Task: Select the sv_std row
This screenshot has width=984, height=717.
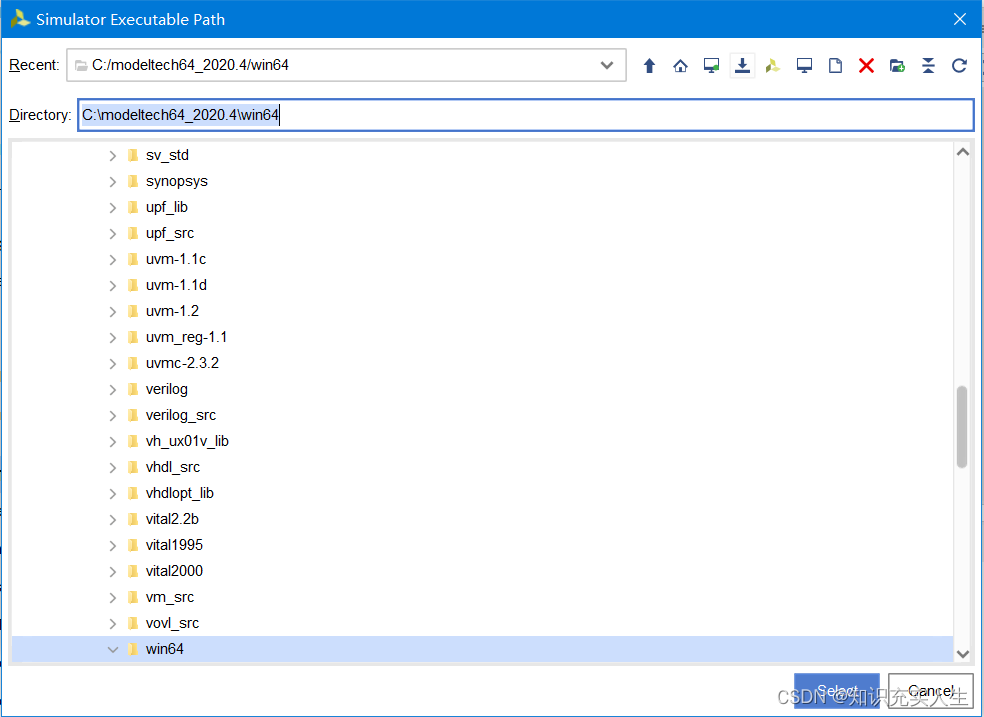Action: pos(482,155)
